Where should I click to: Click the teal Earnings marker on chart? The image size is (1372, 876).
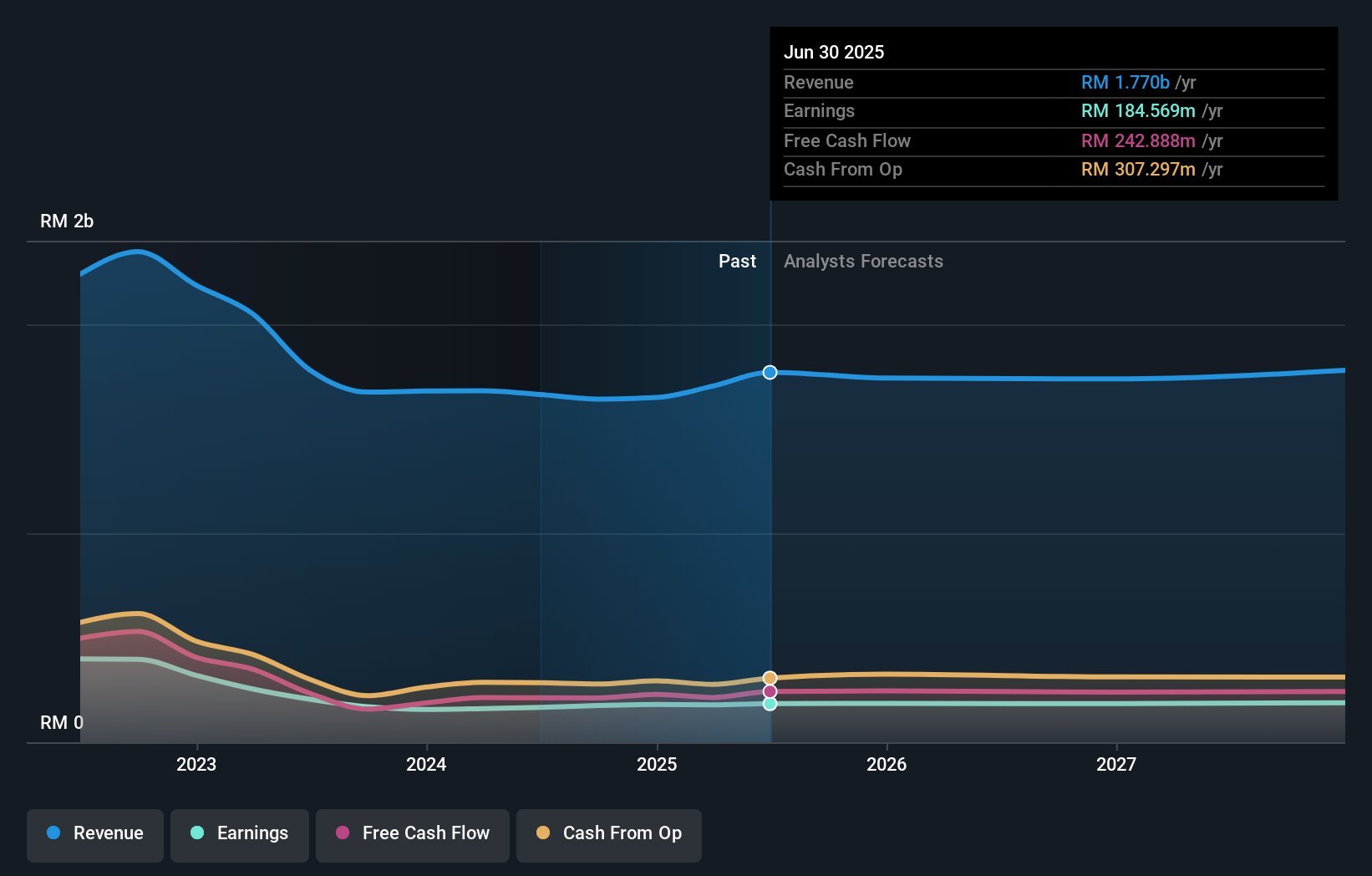click(x=769, y=704)
